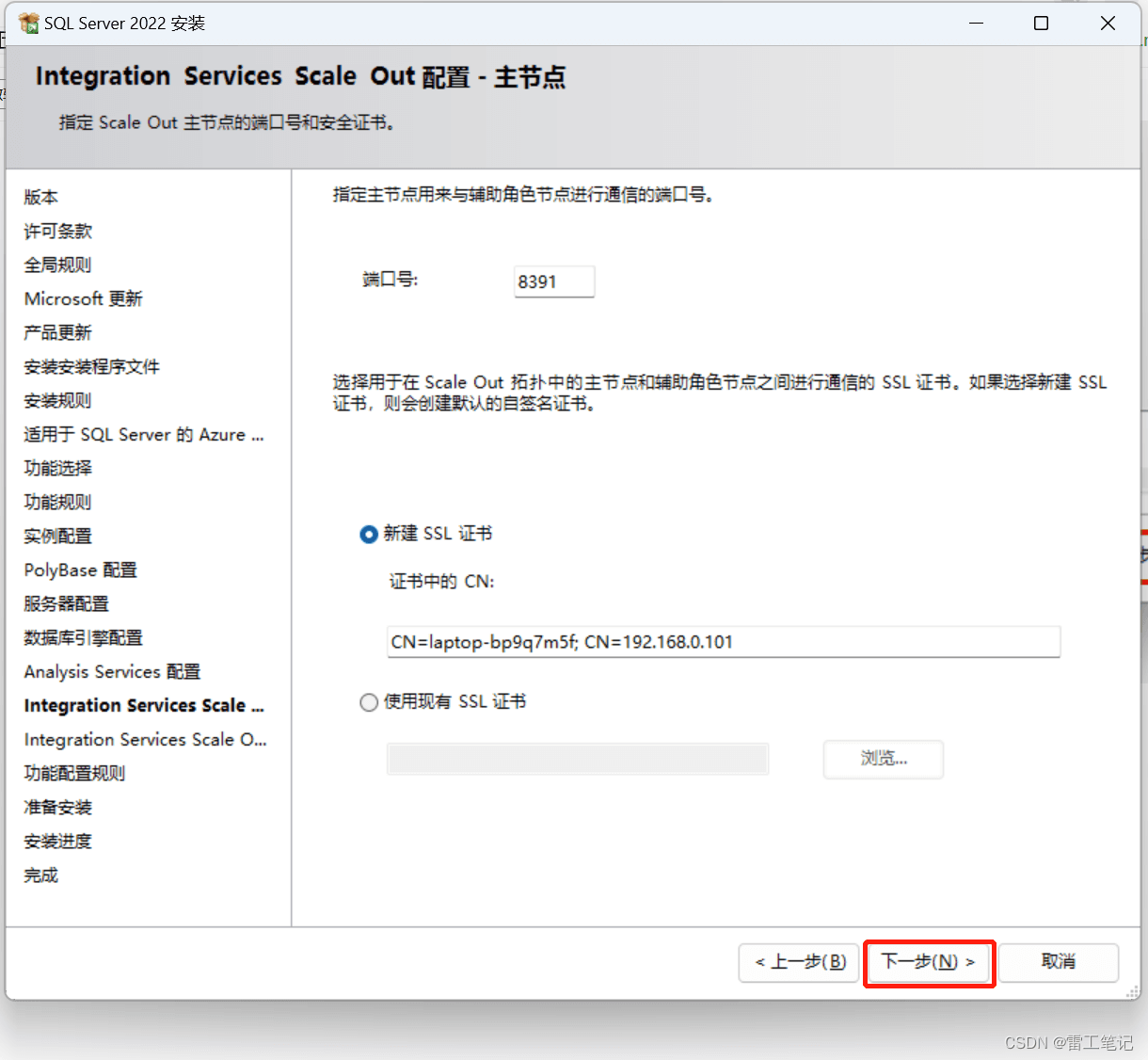Select the 使用现有 SSL 证书 radio button
1148x1060 pixels.
tap(369, 702)
